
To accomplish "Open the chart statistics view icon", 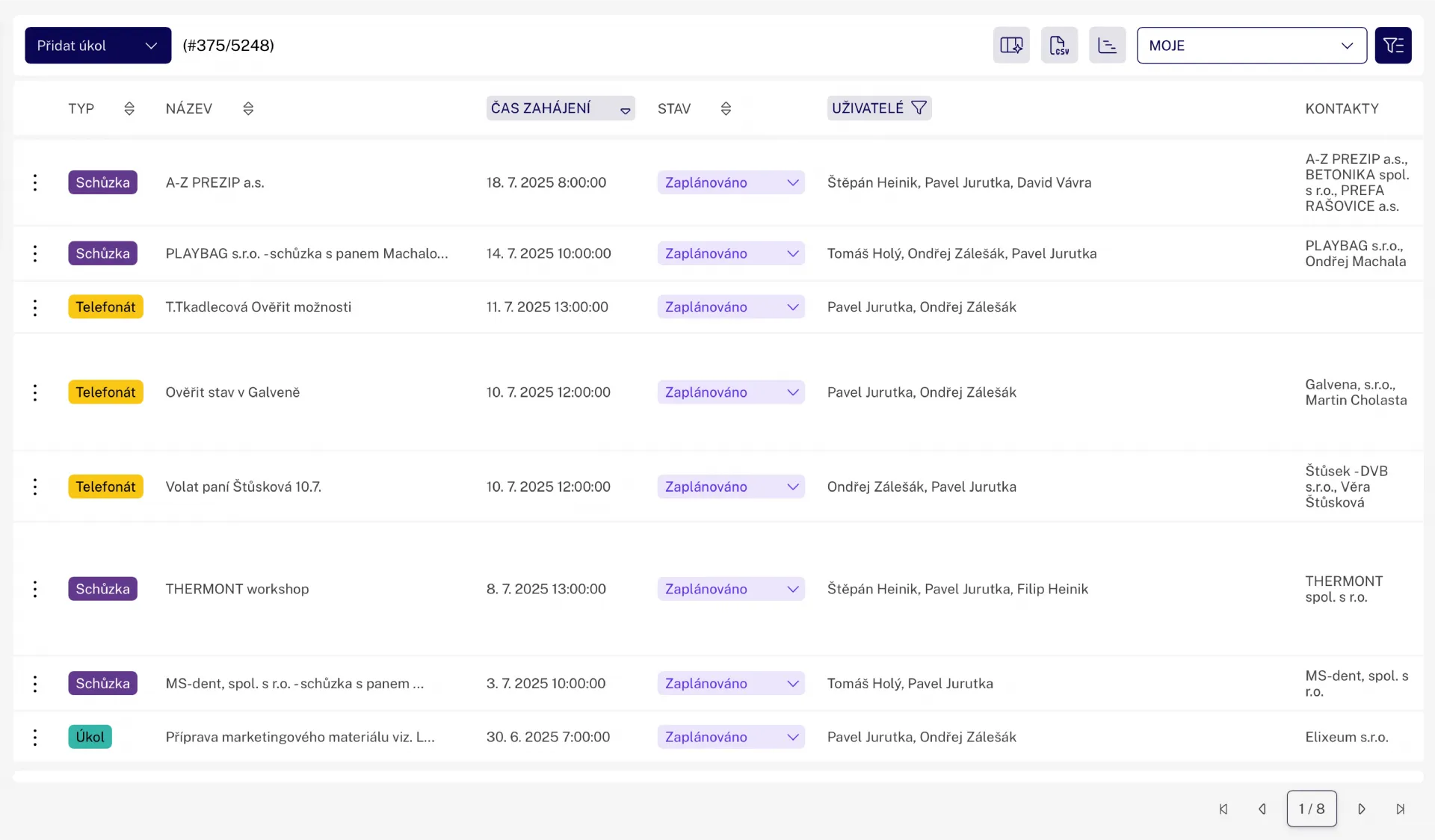I will click(x=1107, y=46).
